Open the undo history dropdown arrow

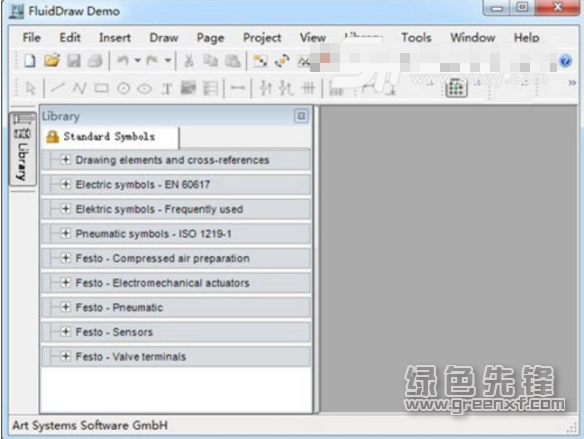138,60
